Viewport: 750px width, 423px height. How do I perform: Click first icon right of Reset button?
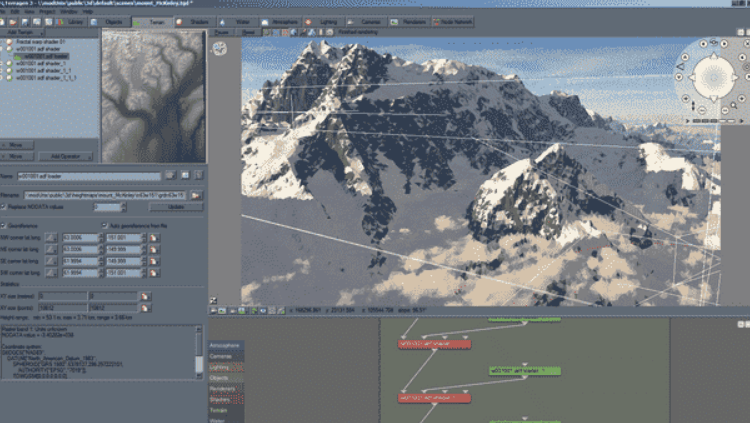tap(267, 33)
